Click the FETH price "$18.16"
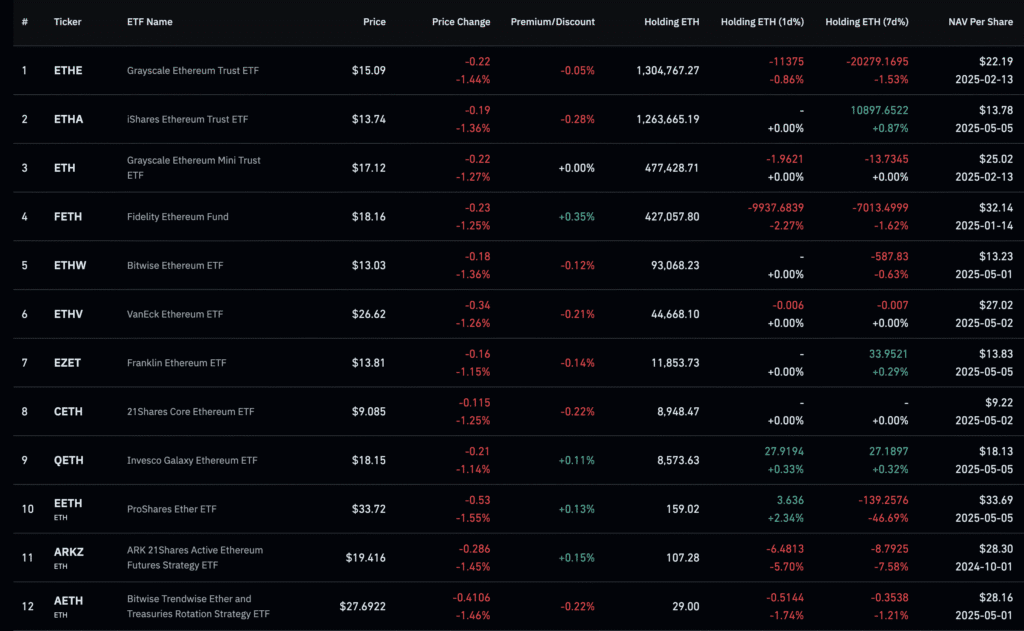 pos(368,217)
